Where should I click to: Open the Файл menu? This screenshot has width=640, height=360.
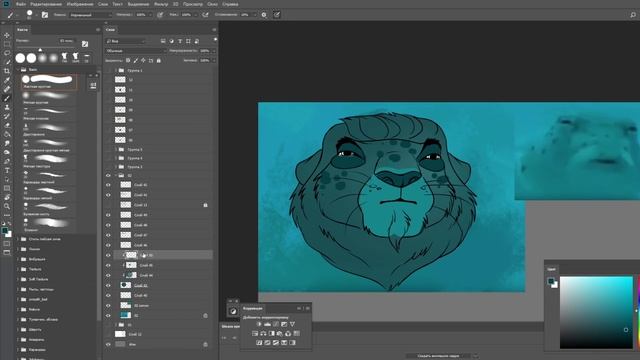pyautogui.click(x=21, y=4)
